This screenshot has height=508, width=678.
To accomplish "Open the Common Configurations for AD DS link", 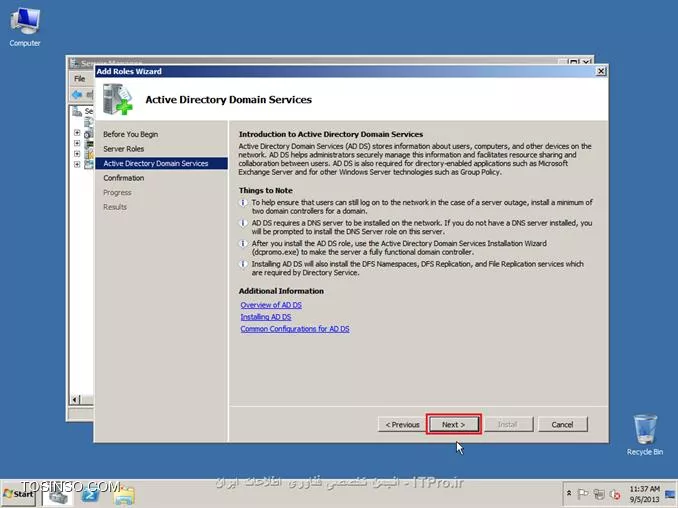I will pyautogui.click(x=295, y=329).
